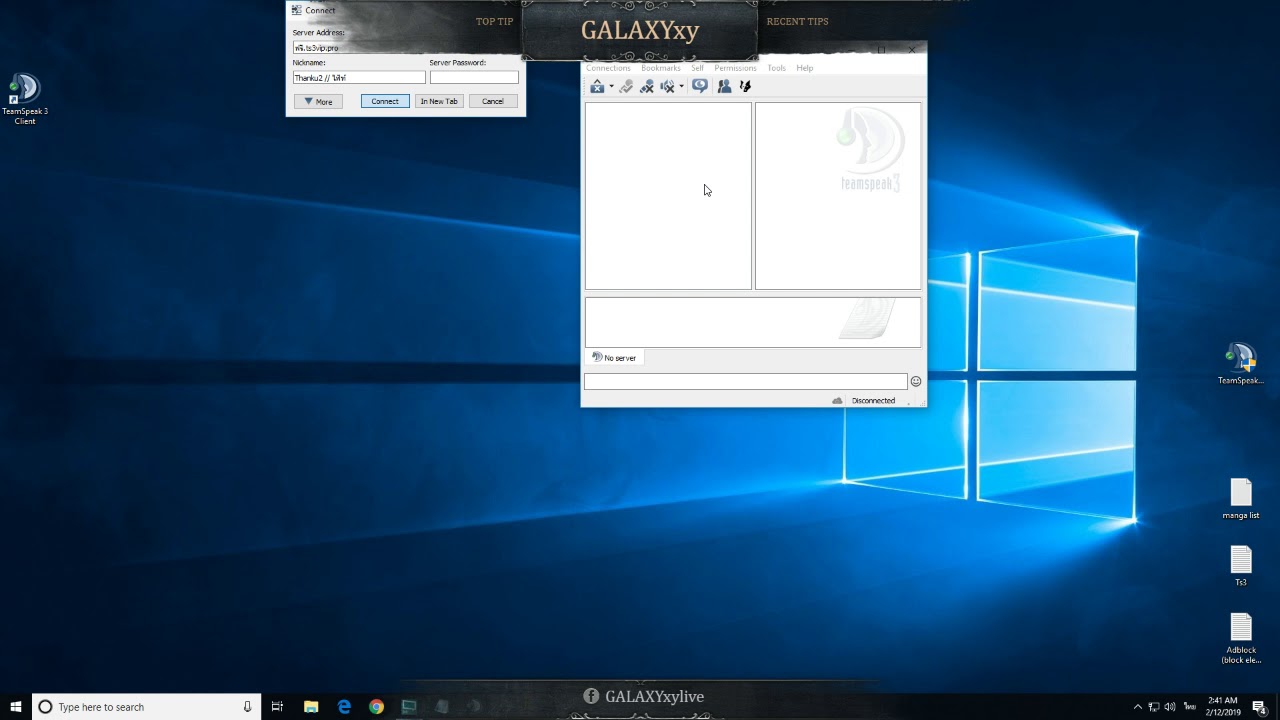Open File Explorer from taskbar
The image size is (1280, 720).
coord(310,706)
